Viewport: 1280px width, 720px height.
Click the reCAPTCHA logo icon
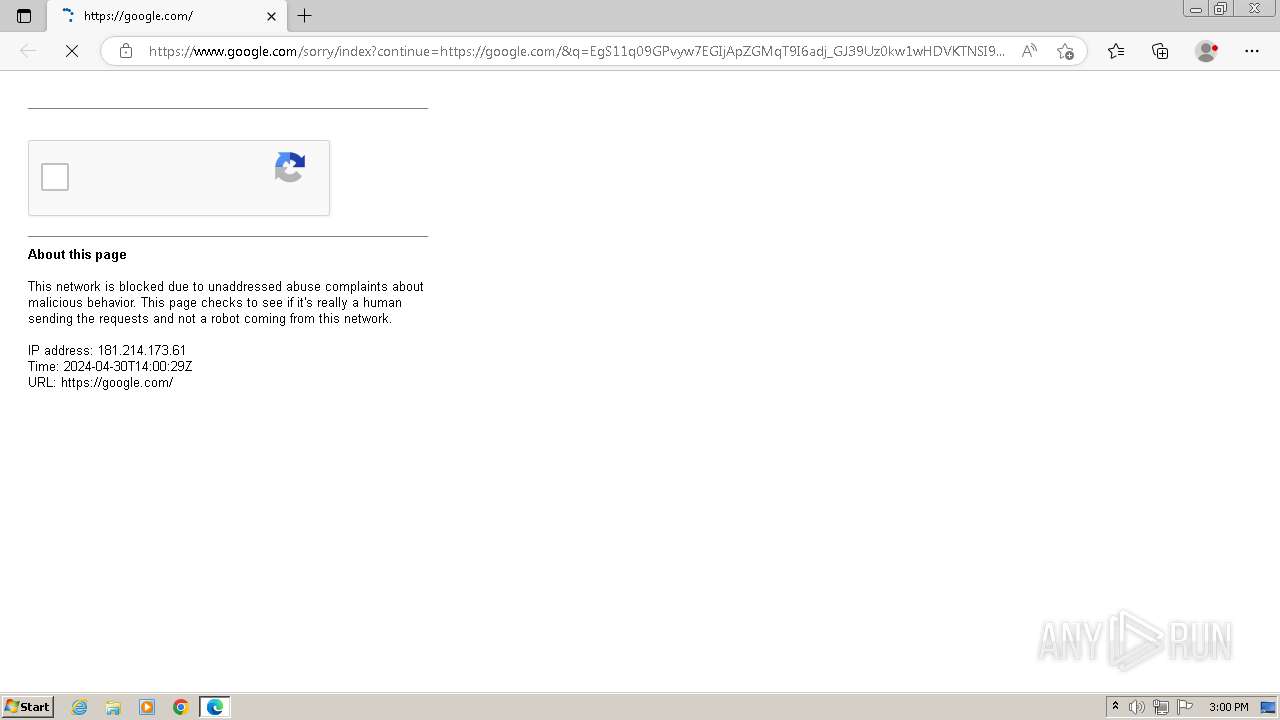point(290,168)
